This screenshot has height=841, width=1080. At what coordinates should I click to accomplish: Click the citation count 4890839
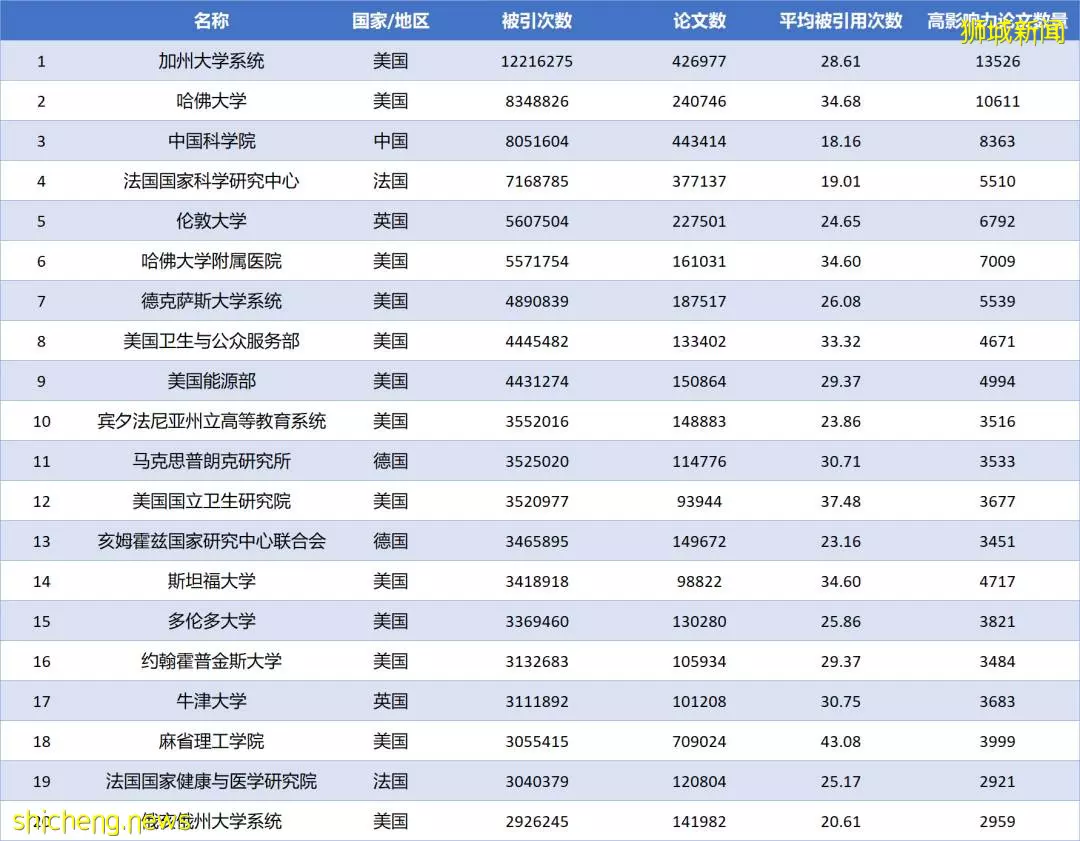point(537,301)
